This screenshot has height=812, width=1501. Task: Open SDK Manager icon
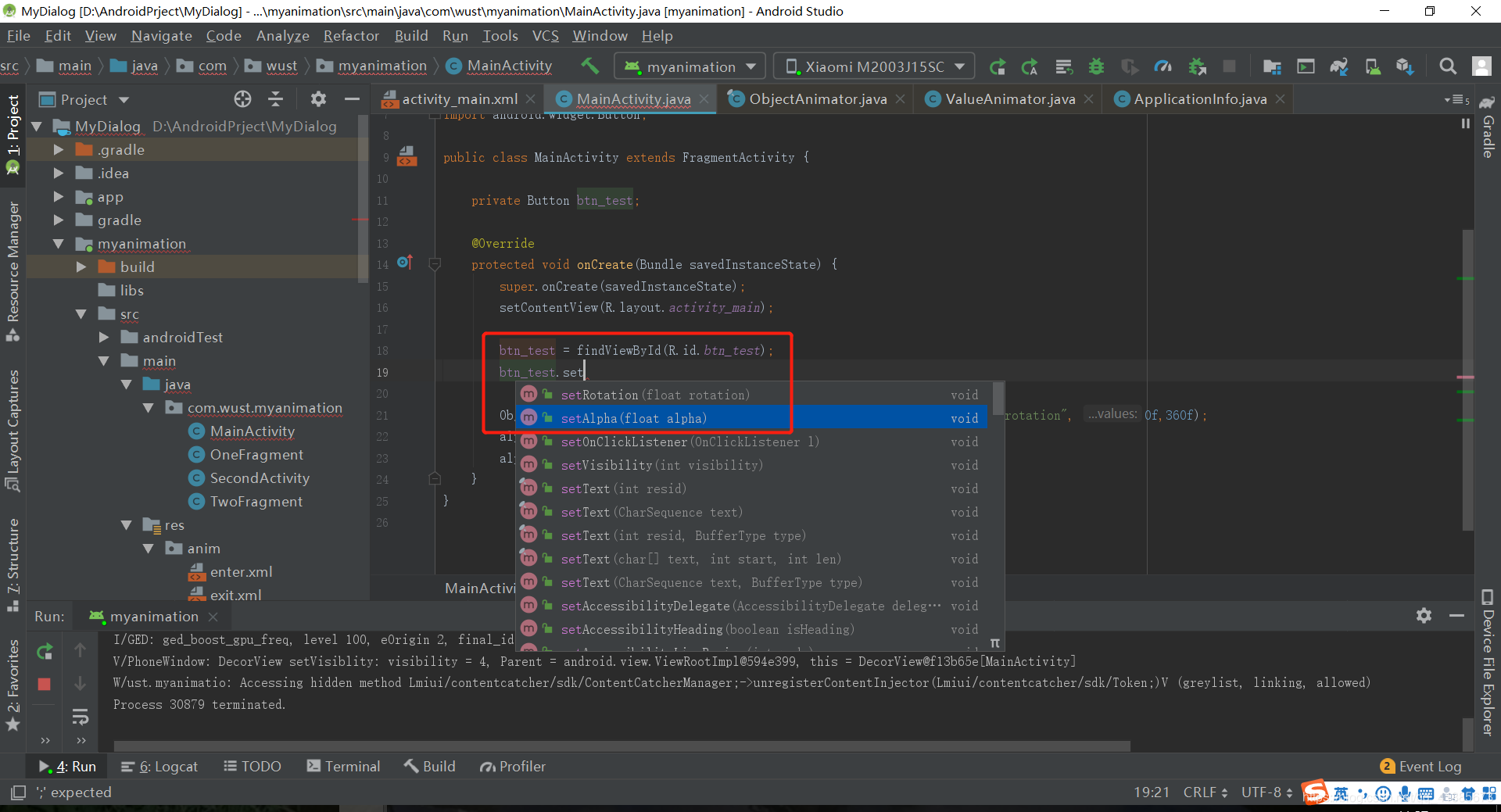point(1405,67)
